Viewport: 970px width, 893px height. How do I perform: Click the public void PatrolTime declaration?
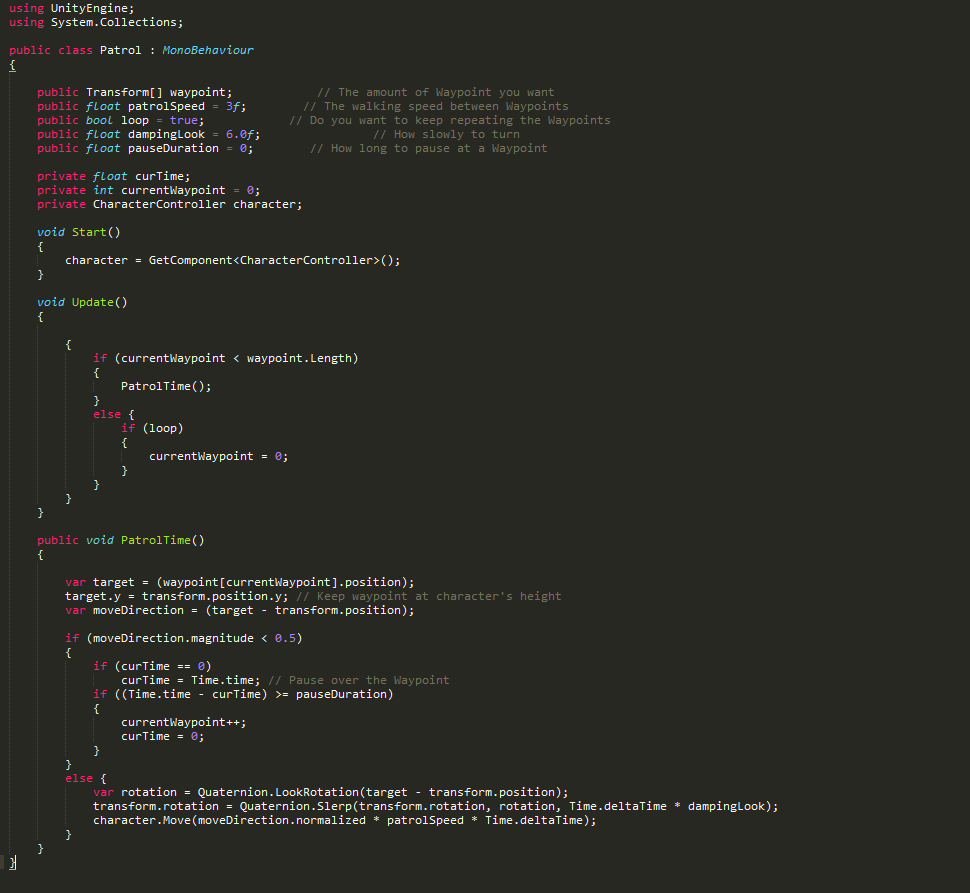(120, 540)
